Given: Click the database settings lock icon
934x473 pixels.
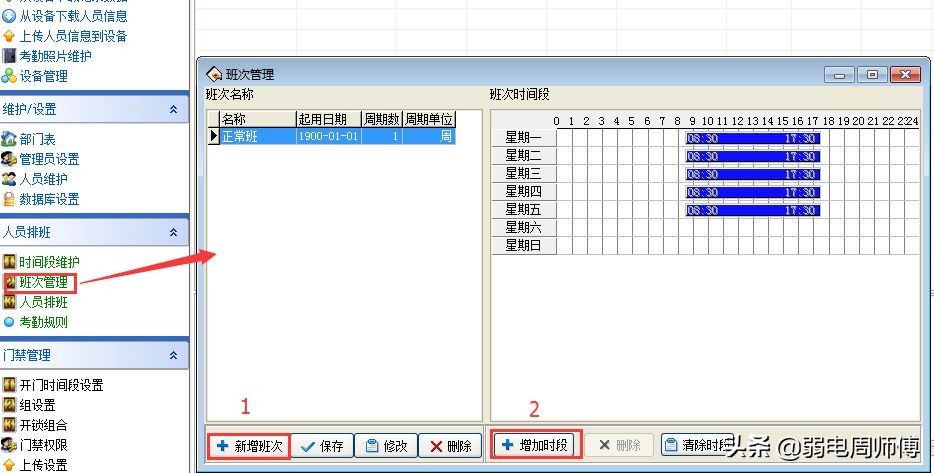Looking at the screenshot, I should tap(9, 199).
